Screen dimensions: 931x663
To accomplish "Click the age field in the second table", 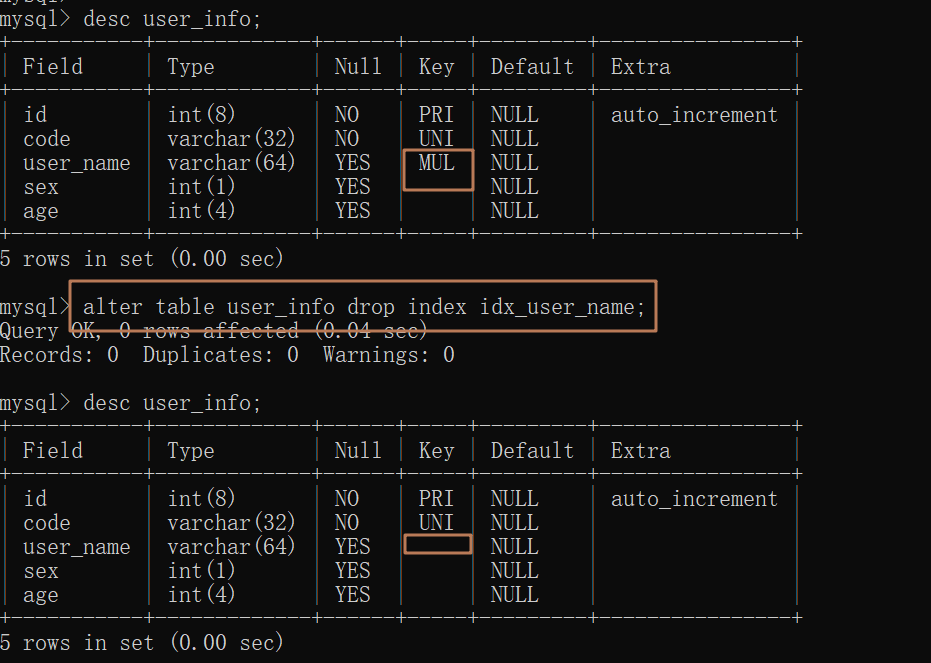I will coord(41,595).
